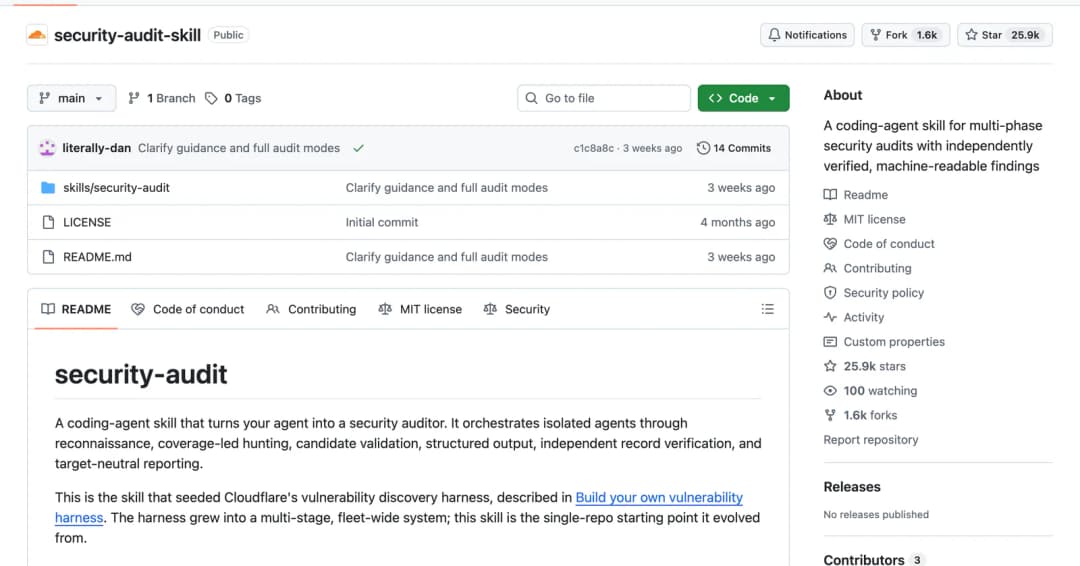Switch to the README tab

(x=76, y=309)
